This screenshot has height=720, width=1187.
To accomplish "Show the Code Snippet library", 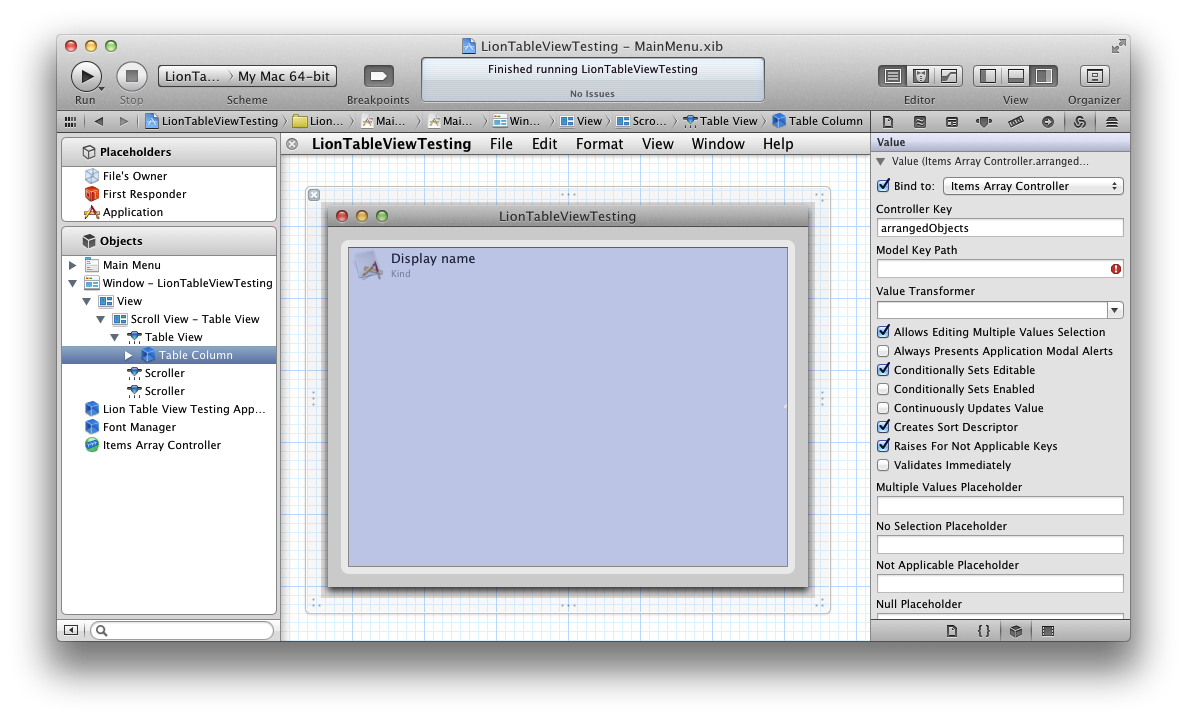I will tap(983, 631).
